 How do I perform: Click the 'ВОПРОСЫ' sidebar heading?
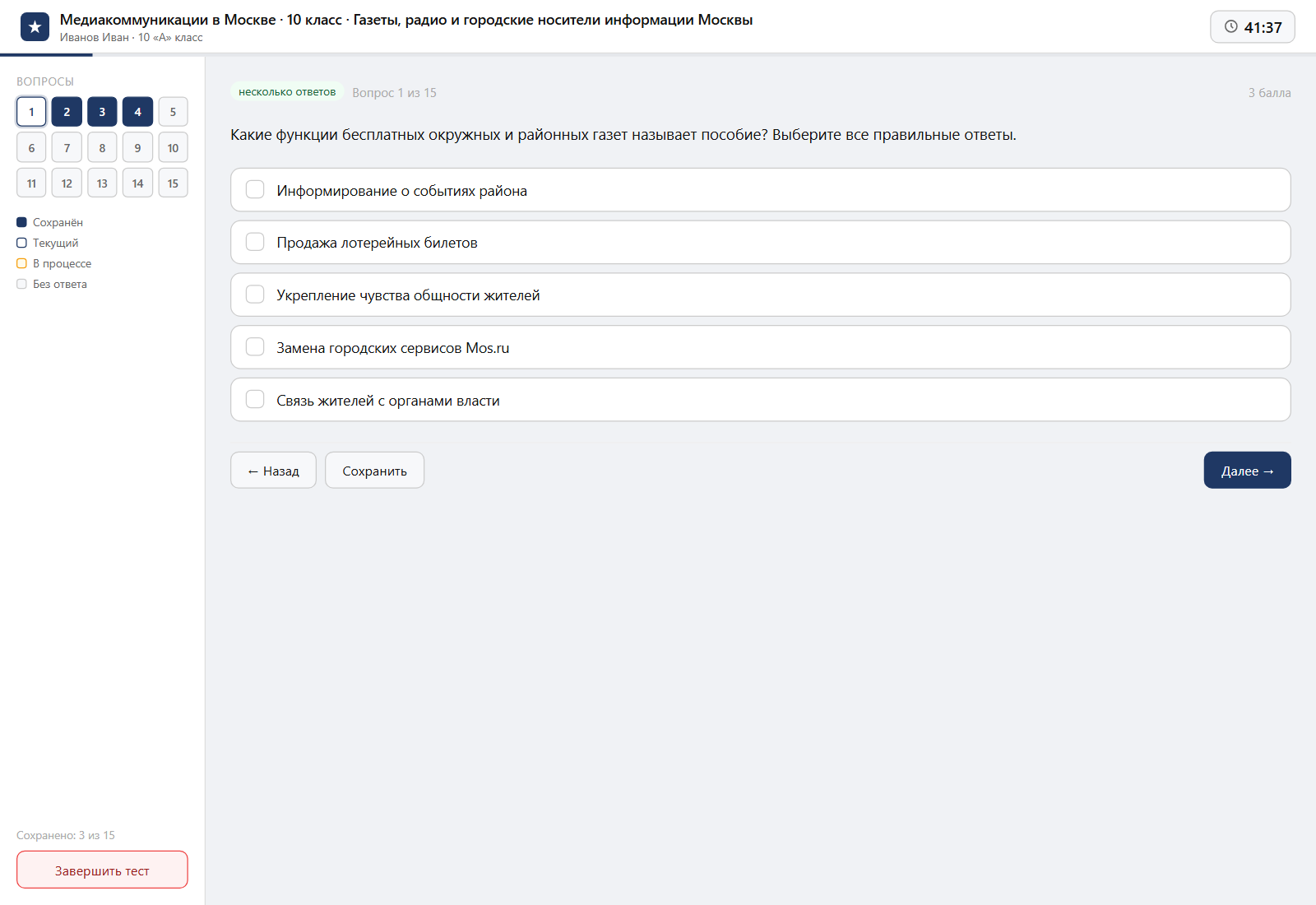click(x=45, y=81)
